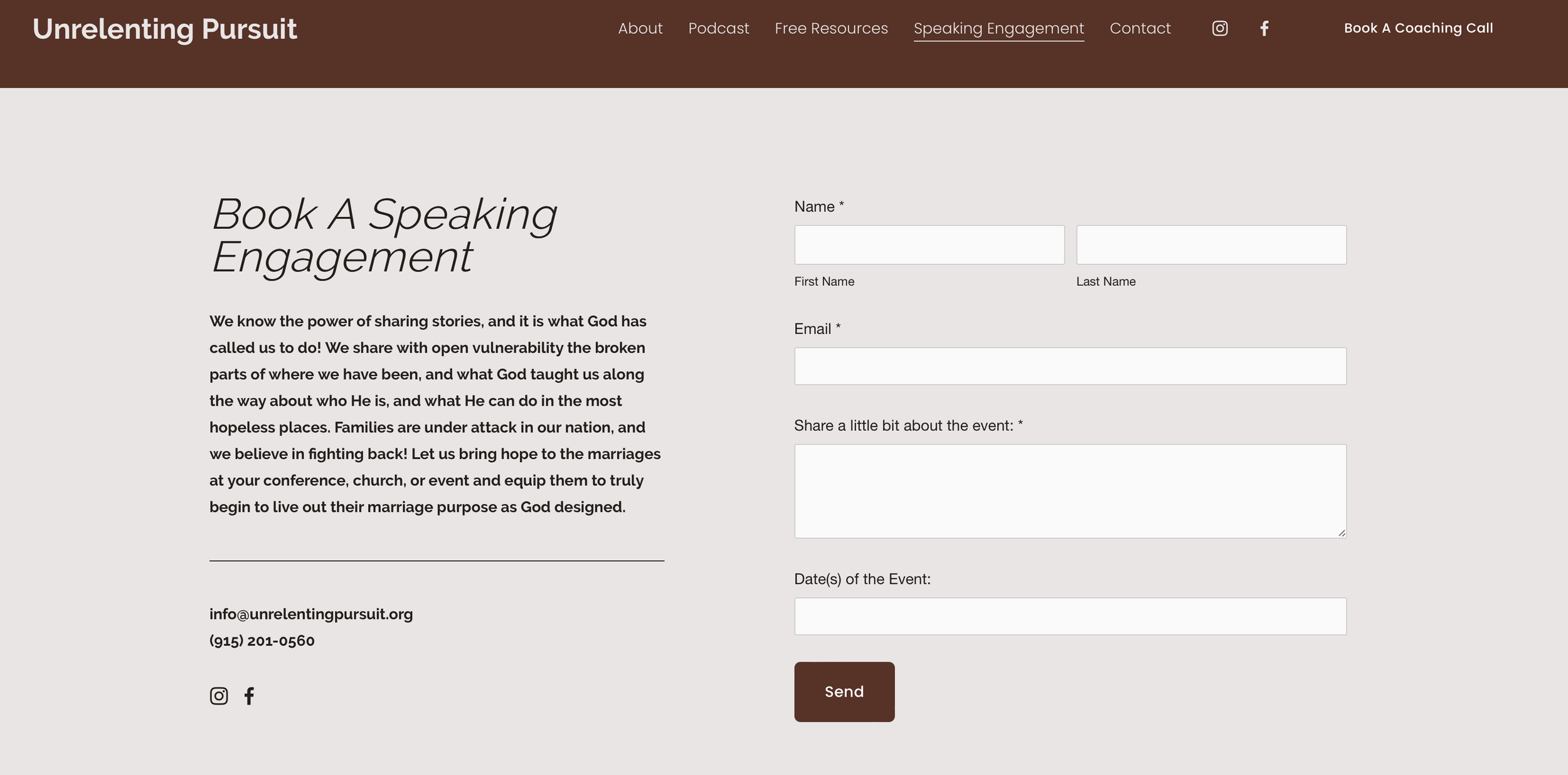Go to the About page
Viewport: 1568px width, 775px height.
(640, 28)
